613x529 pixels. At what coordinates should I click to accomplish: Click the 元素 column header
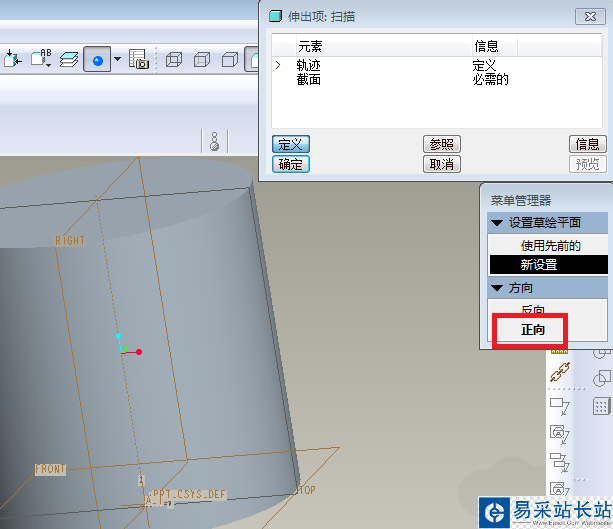384,47
